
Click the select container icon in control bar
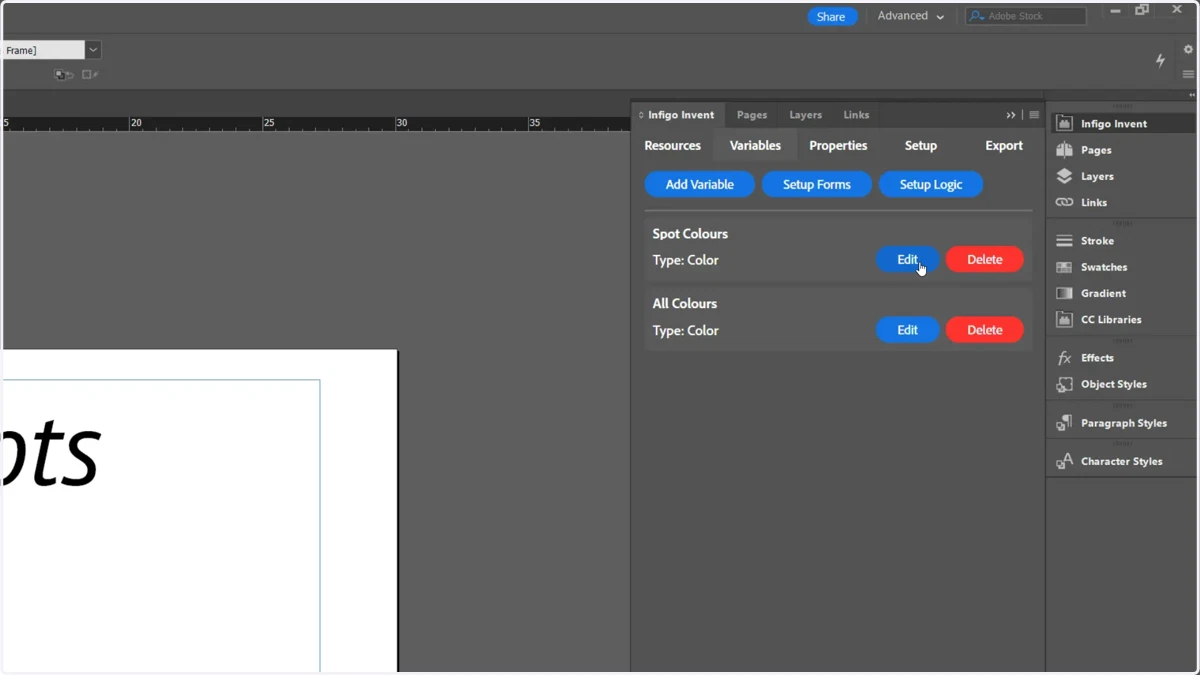point(64,75)
